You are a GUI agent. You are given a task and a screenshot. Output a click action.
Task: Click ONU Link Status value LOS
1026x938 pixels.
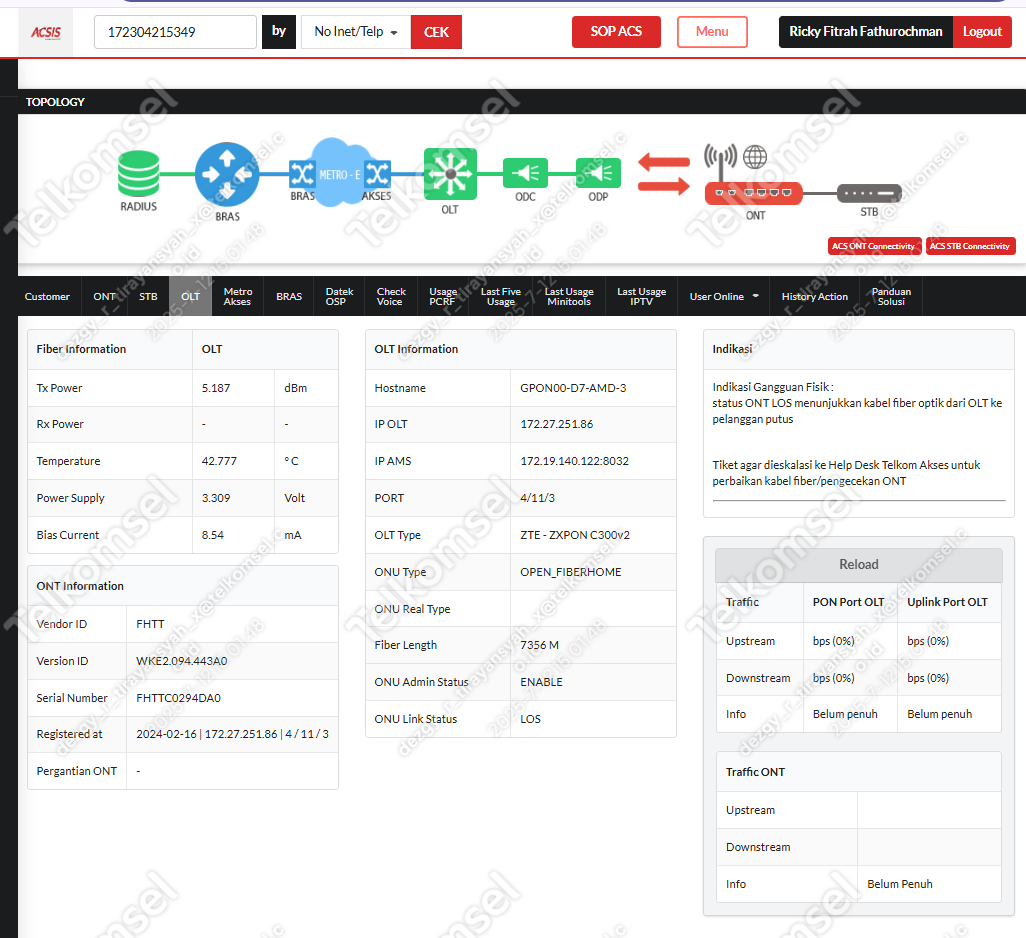[x=531, y=719]
